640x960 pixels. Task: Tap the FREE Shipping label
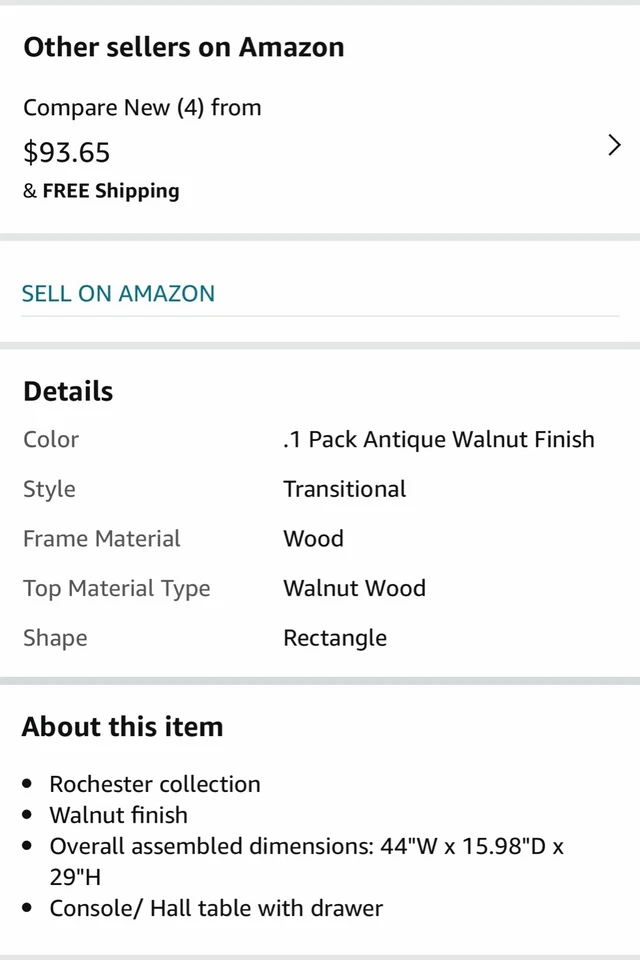tap(110, 191)
